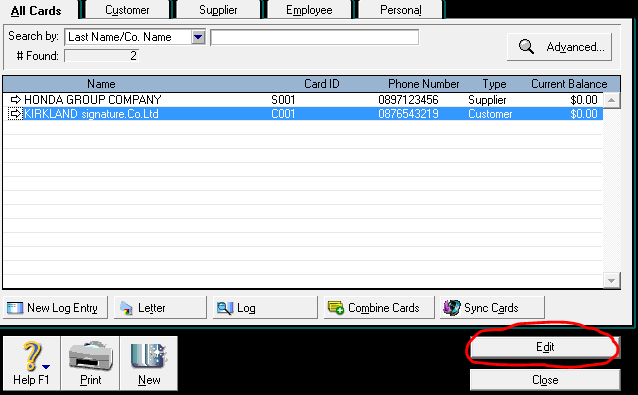This screenshot has width=638, height=395.
Task: Click Card ID S001
Action: (x=283, y=100)
